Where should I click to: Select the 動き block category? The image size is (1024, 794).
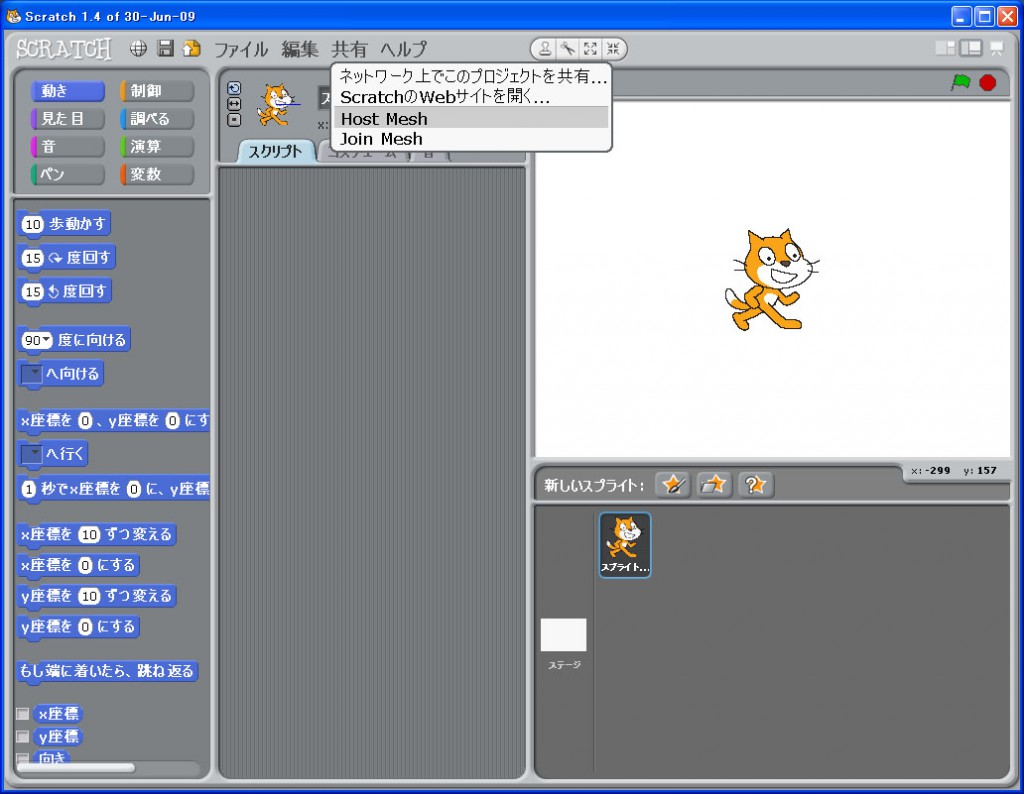pyautogui.click(x=67, y=91)
